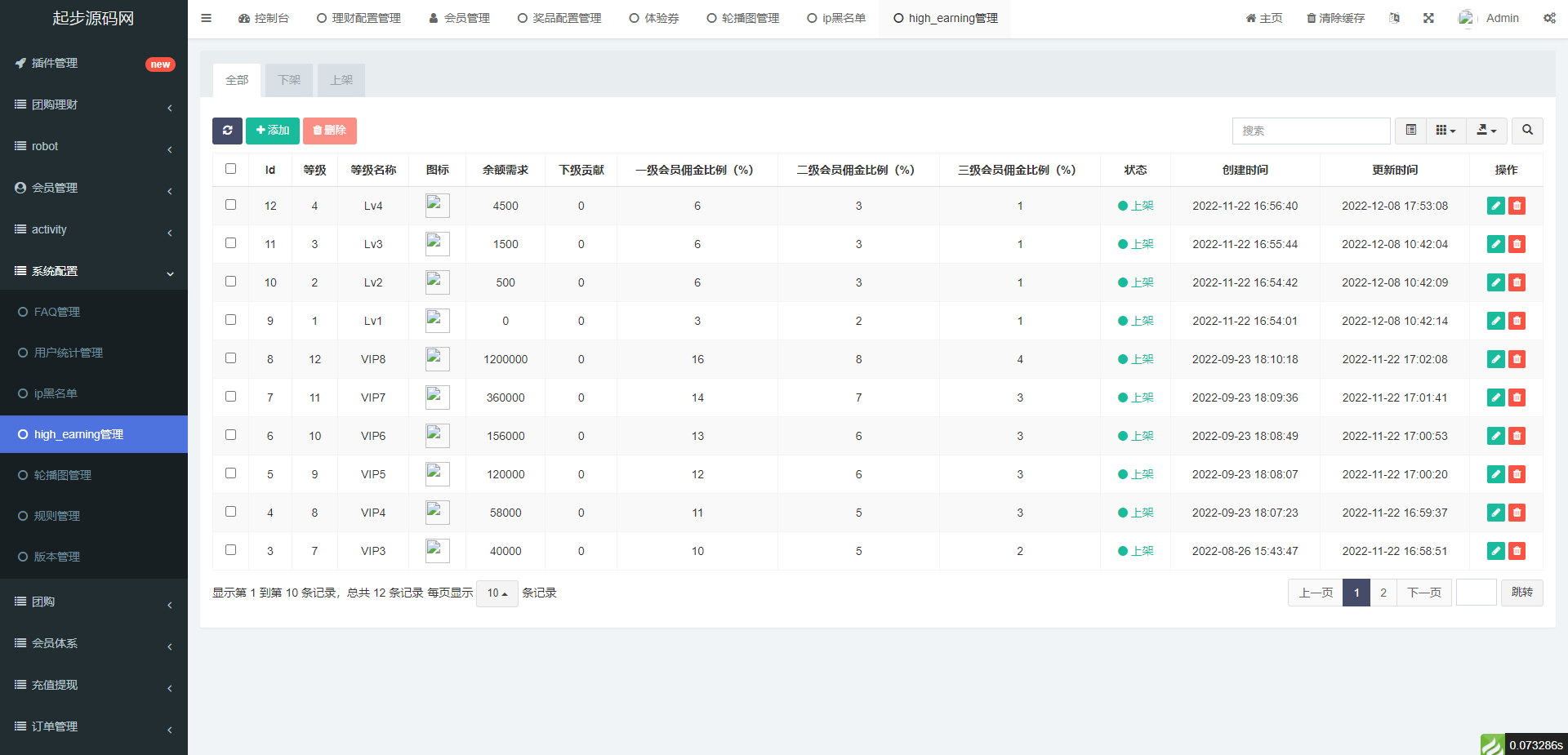
Task: Click the edit pencil icon for Lv4 row
Action: (1495, 206)
